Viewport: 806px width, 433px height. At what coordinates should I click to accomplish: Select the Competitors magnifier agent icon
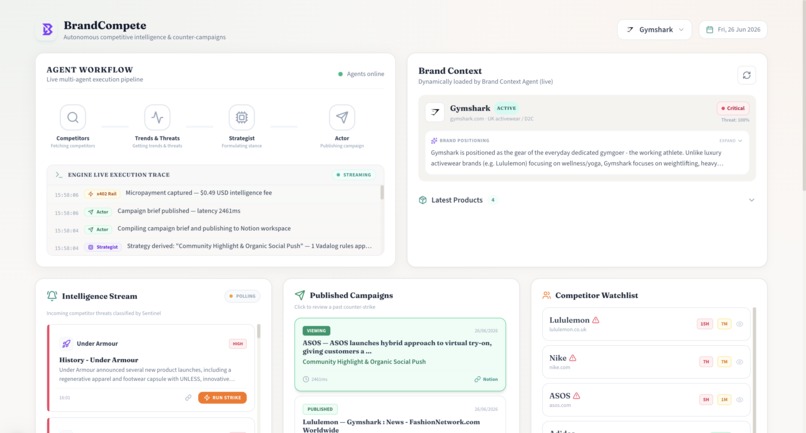pos(72,117)
